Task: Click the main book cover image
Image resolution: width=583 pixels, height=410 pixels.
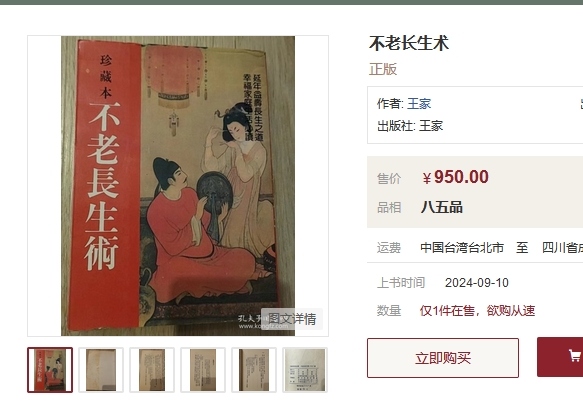Action: coord(178,186)
